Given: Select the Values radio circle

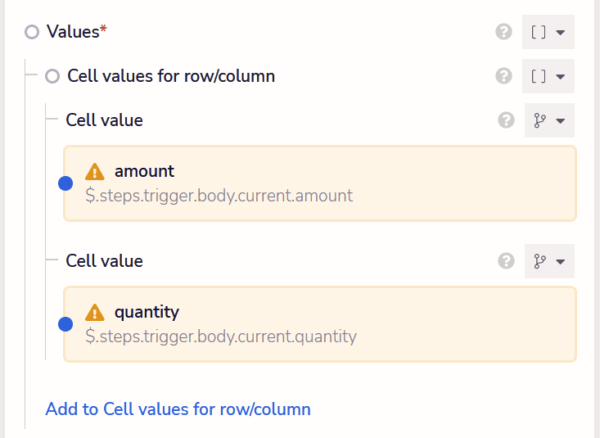Looking at the screenshot, I should point(32,32).
